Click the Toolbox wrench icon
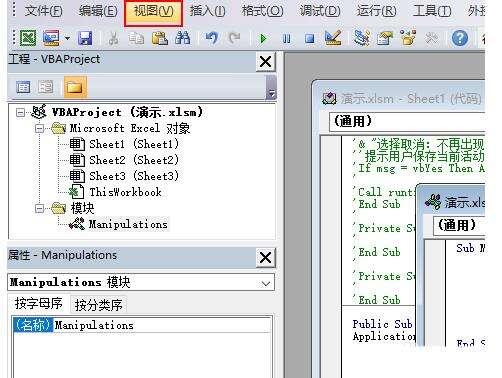 point(432,39)
